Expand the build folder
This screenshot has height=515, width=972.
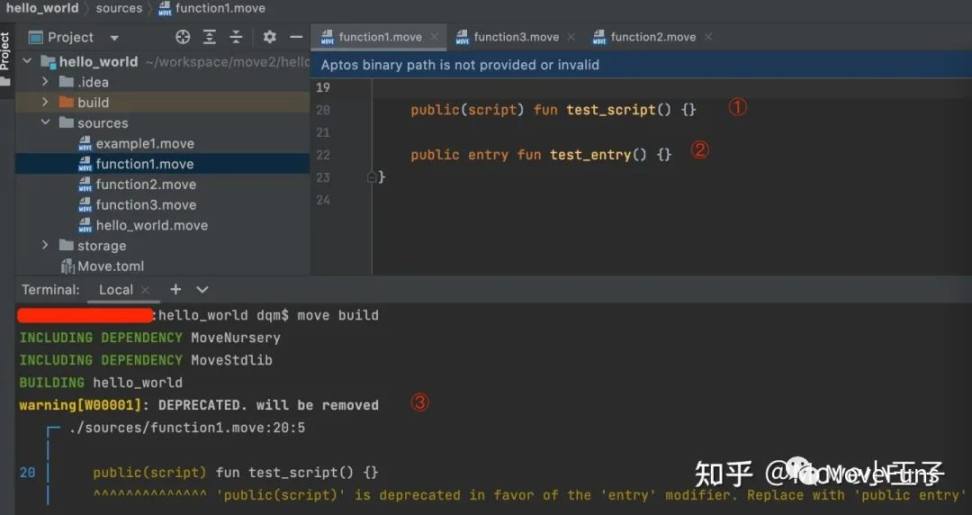coord(45,102)
